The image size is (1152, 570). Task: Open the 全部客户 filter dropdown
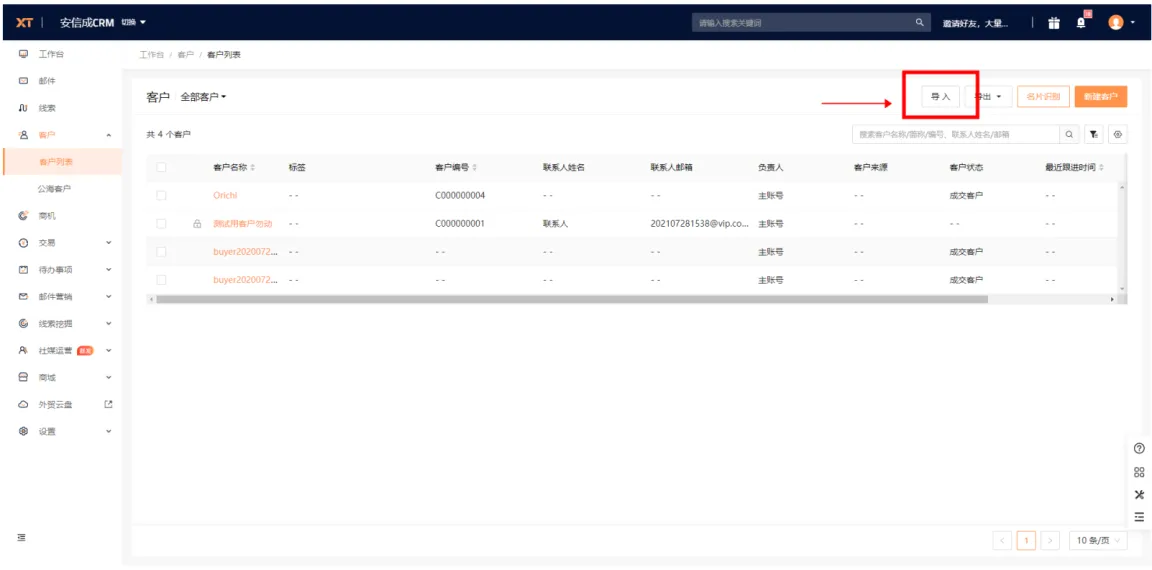tap(204, 97)
